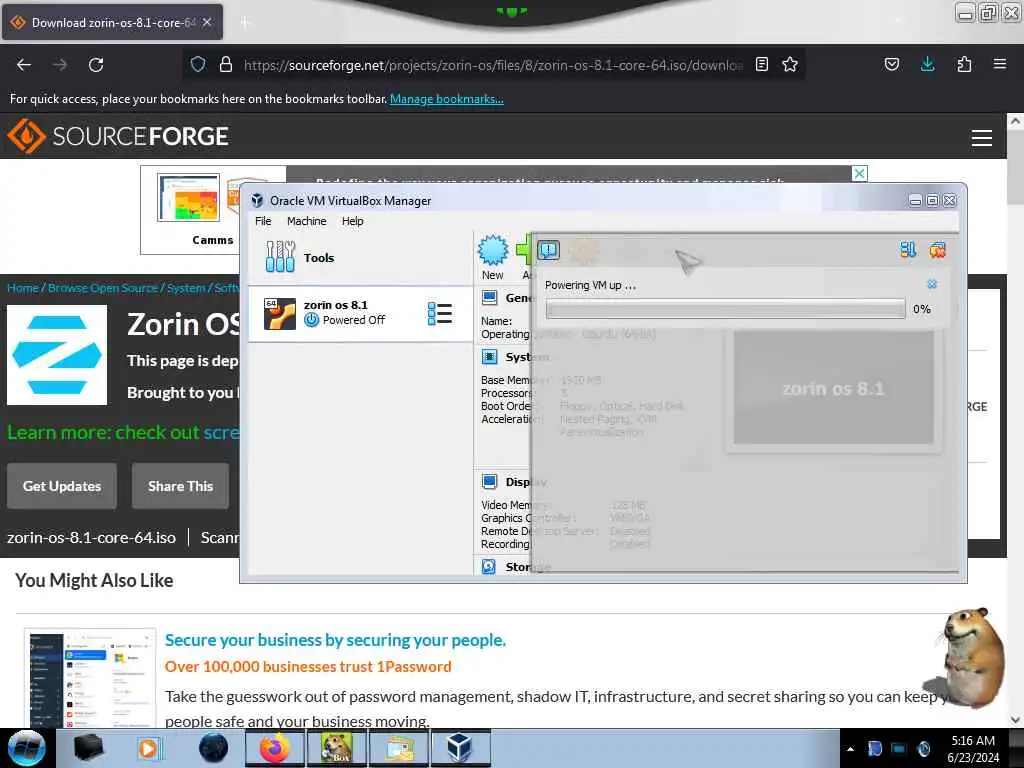1024x768 pixels.
Task: Open SourceForge hamburger menu
Action: point(982,138)
